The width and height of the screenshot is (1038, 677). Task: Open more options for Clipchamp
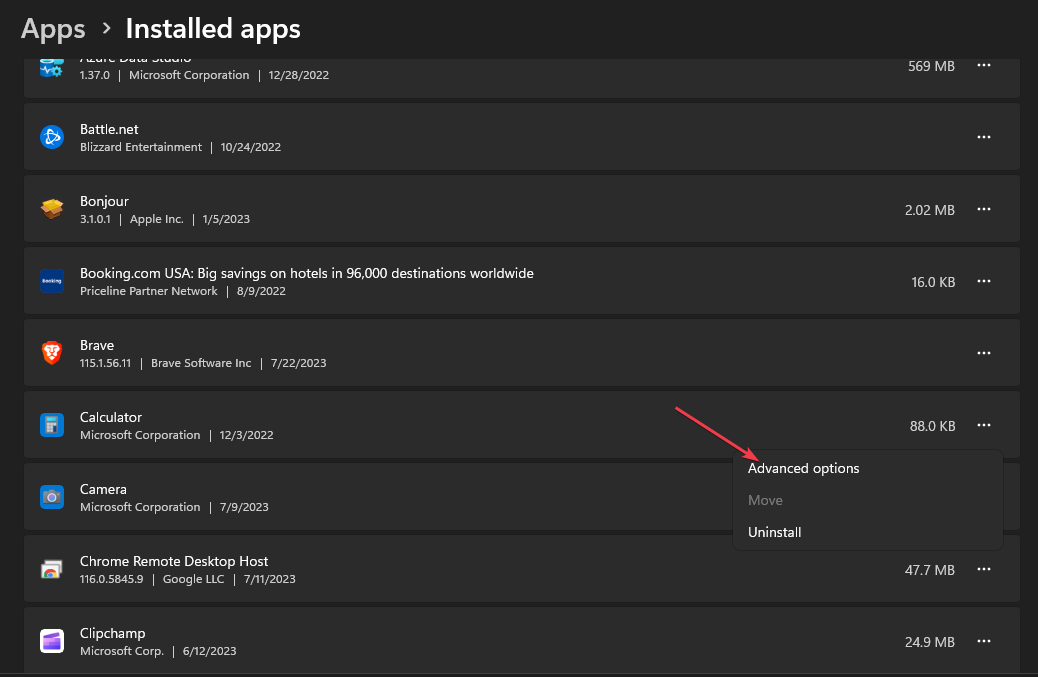pyautogui.click(x=984, y=641)
